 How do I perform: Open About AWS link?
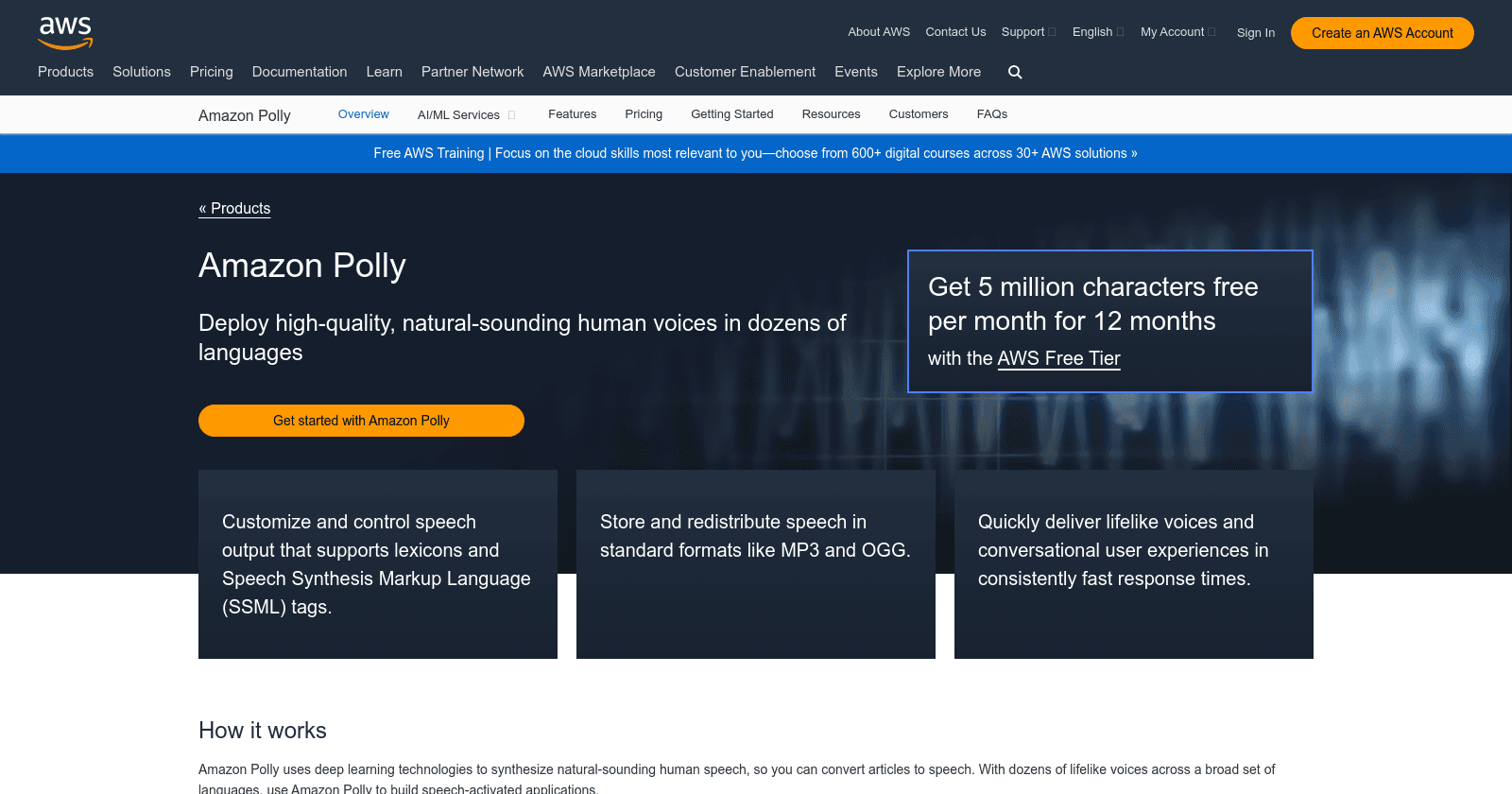[879, 32]
